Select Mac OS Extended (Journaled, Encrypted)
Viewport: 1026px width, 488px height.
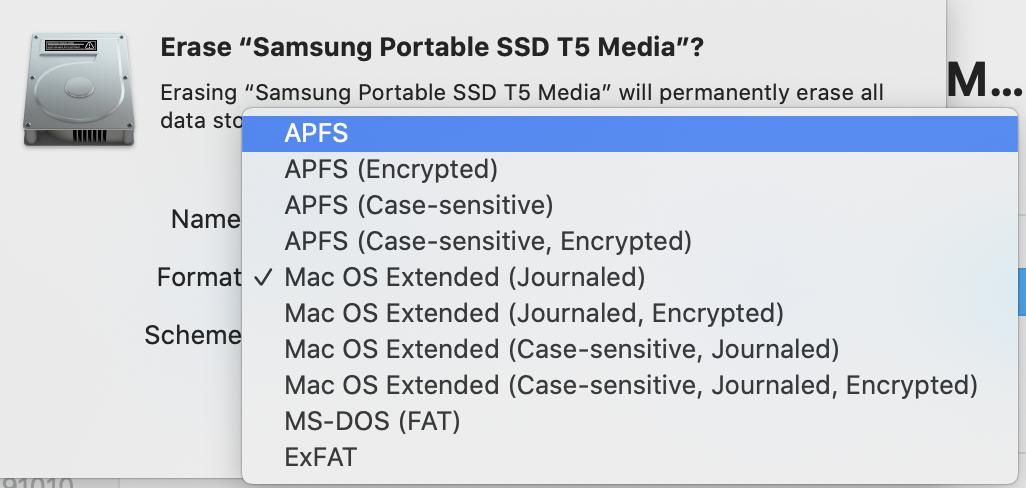(533, 313)
